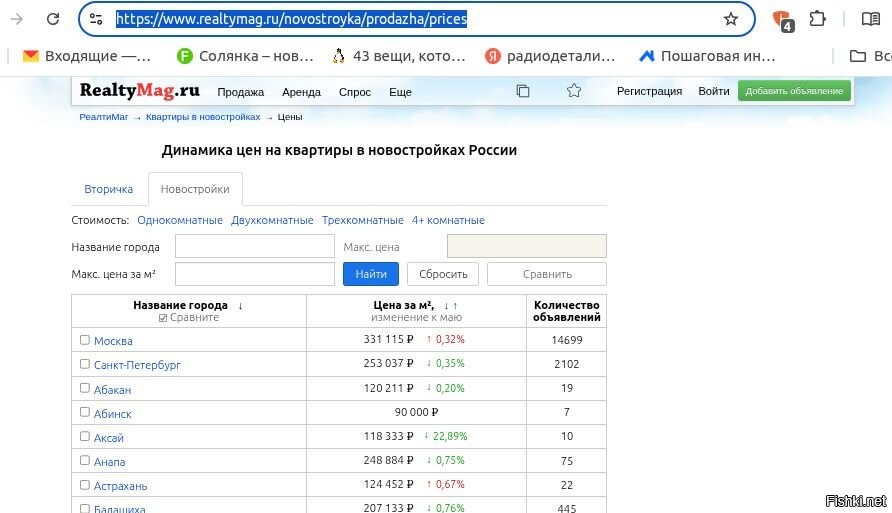Open the Москва city link
This screenshot has height=513, width=892.
point(113,341)
